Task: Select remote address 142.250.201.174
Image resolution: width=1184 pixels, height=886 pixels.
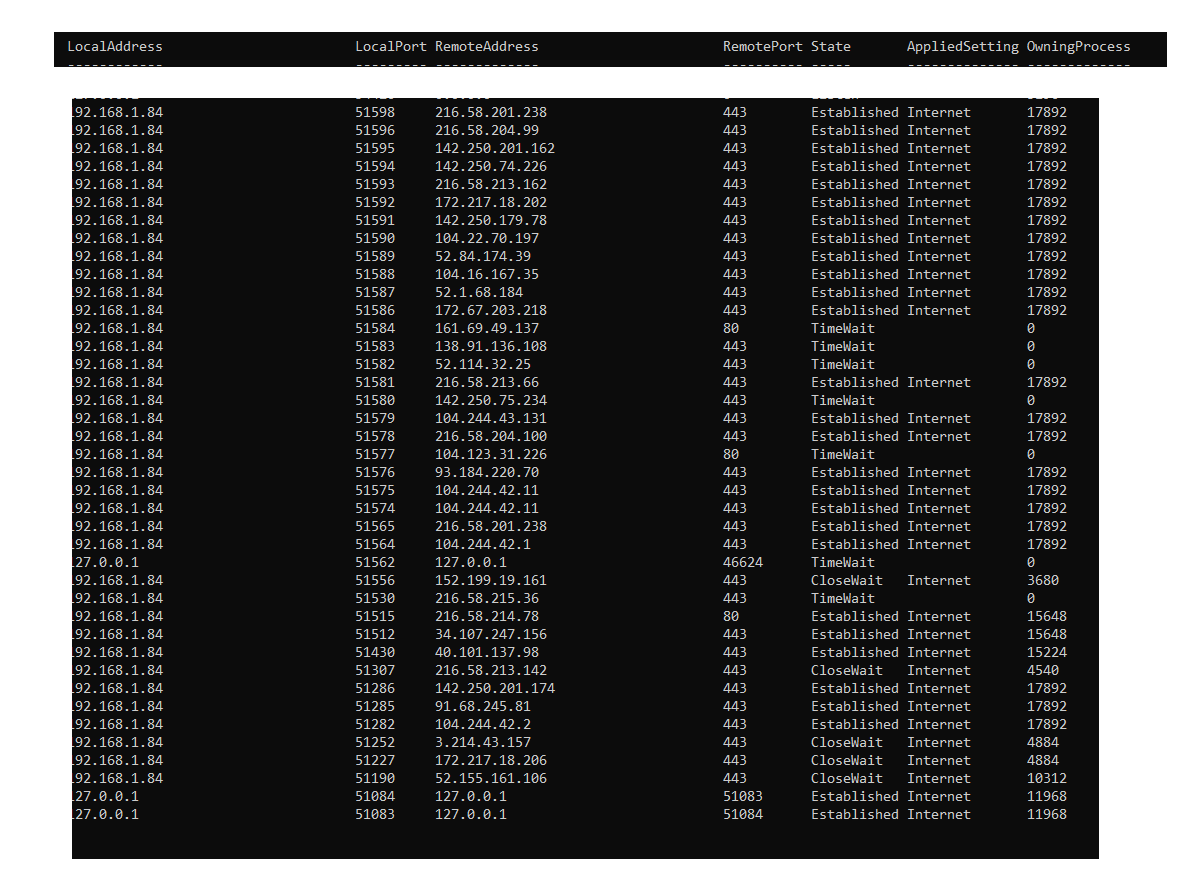Action: tap(495, 689)
